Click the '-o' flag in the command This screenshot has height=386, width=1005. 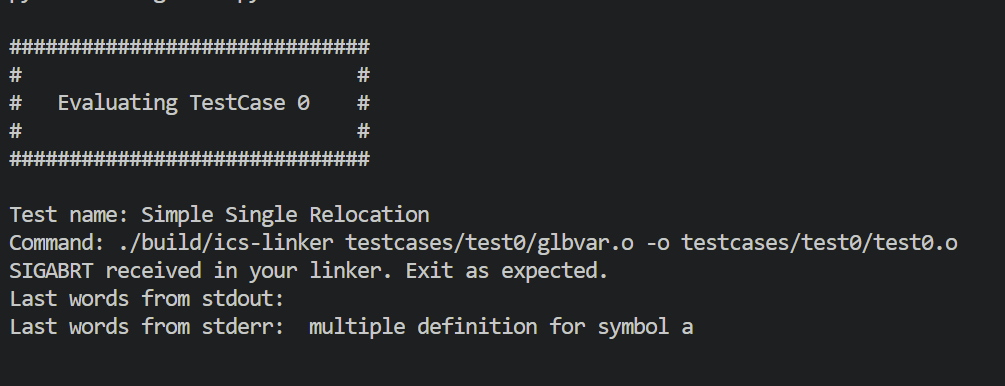point(658,244)
